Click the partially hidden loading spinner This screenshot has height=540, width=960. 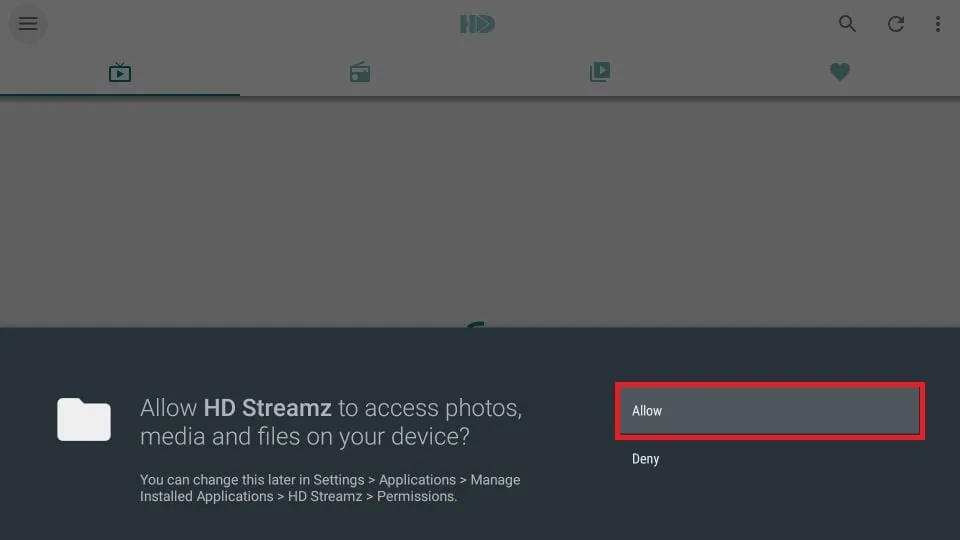pos(476,324)
